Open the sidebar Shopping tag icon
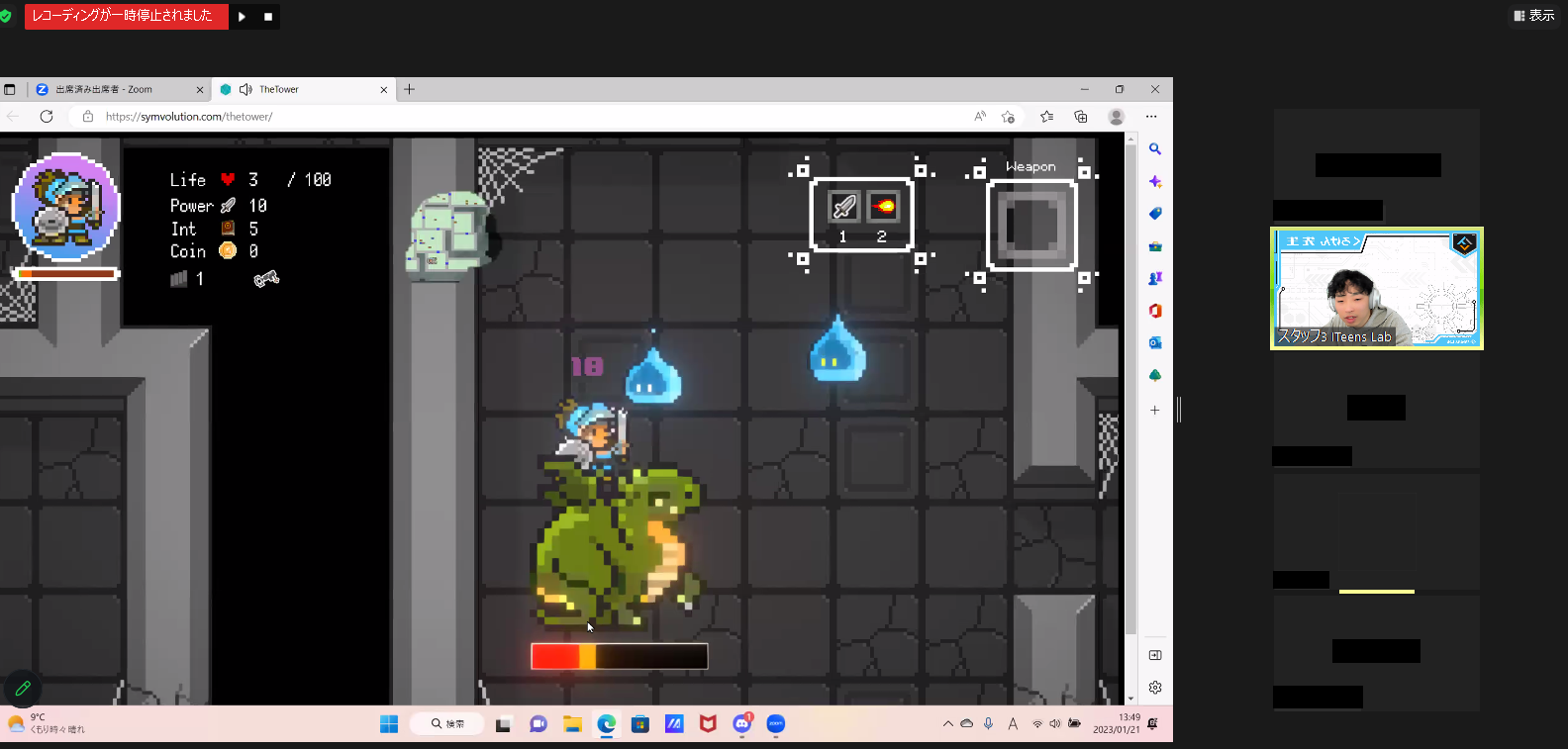Image resolution: width=1568 pixels, height=749 pixels. point(1155,214)
